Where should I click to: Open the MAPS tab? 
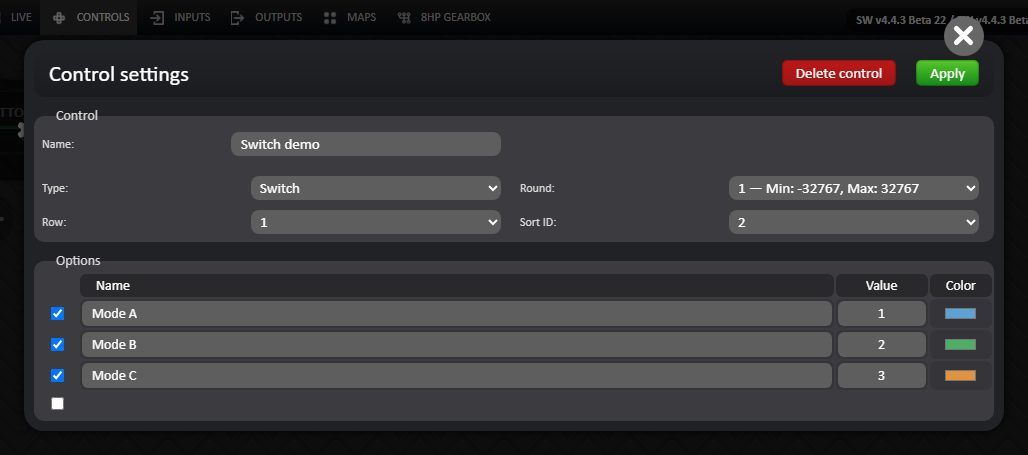pyautogui.click(x=349, y=18)
